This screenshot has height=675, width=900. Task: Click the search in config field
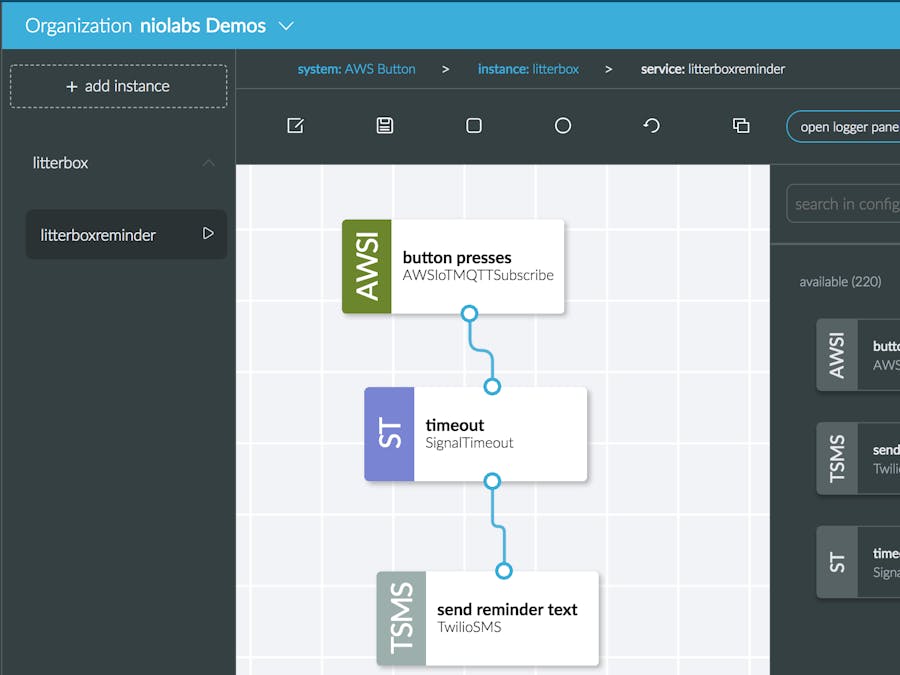click(843, 204)
